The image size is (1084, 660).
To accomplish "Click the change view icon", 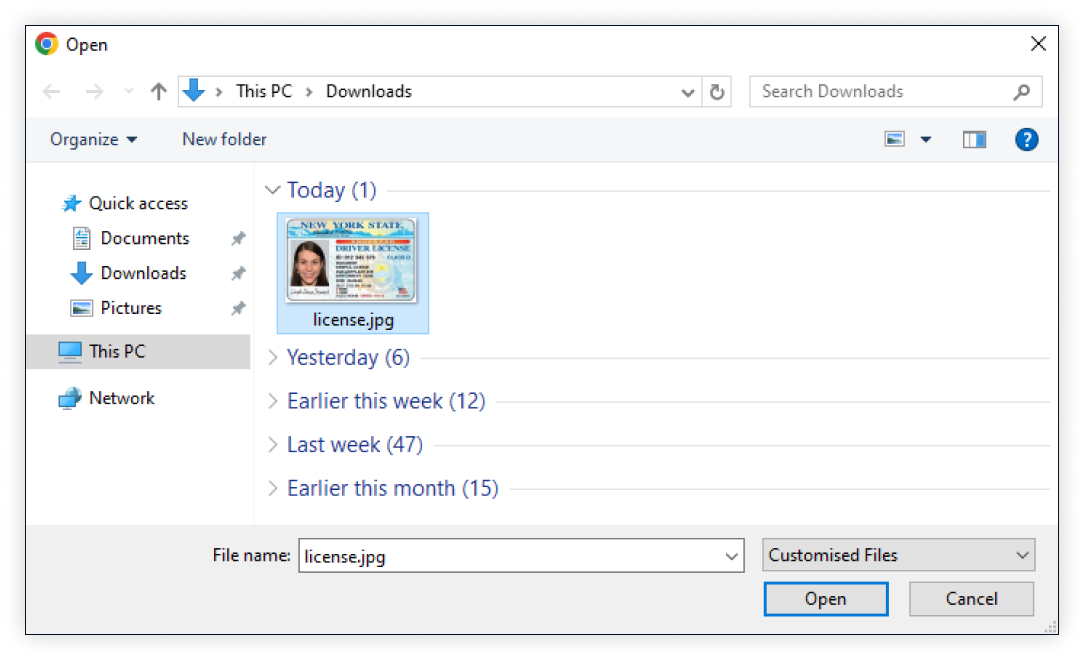I will (x=895, y=139).
